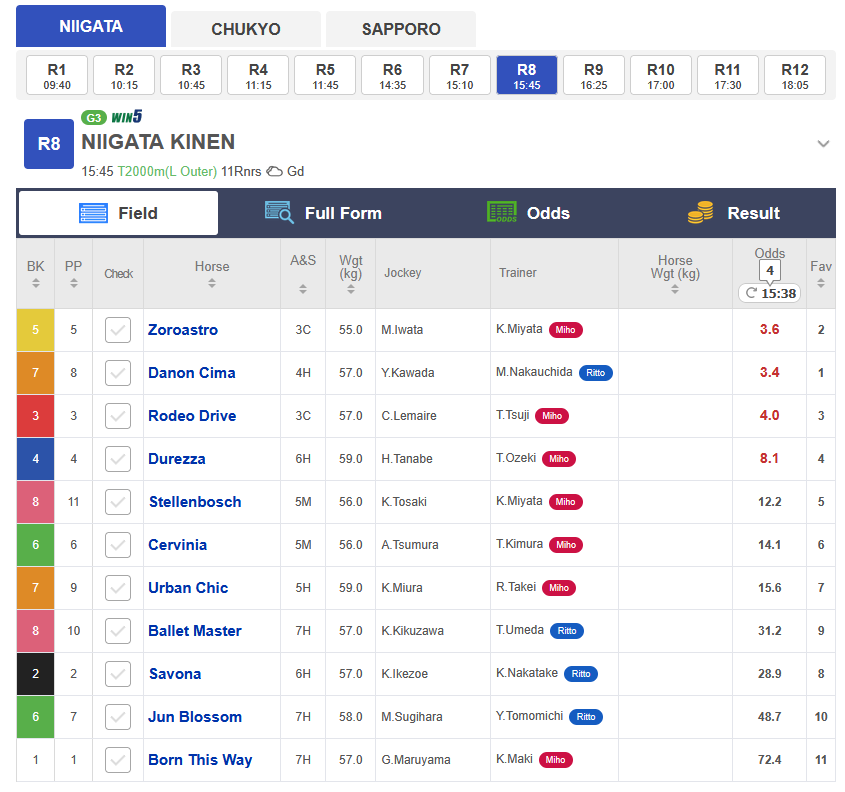This screenshot has height=792, width=845.
Task: Check the box for Urban Chic
Action: pyautogui.click(x=118, y=588)
